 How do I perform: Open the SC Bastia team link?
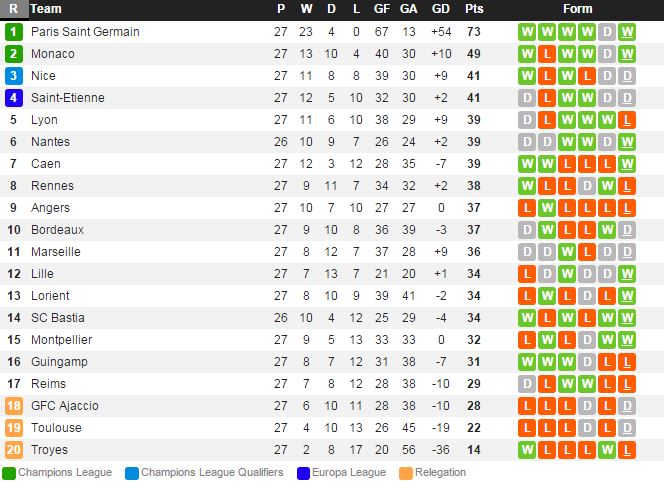click(58, 318)
